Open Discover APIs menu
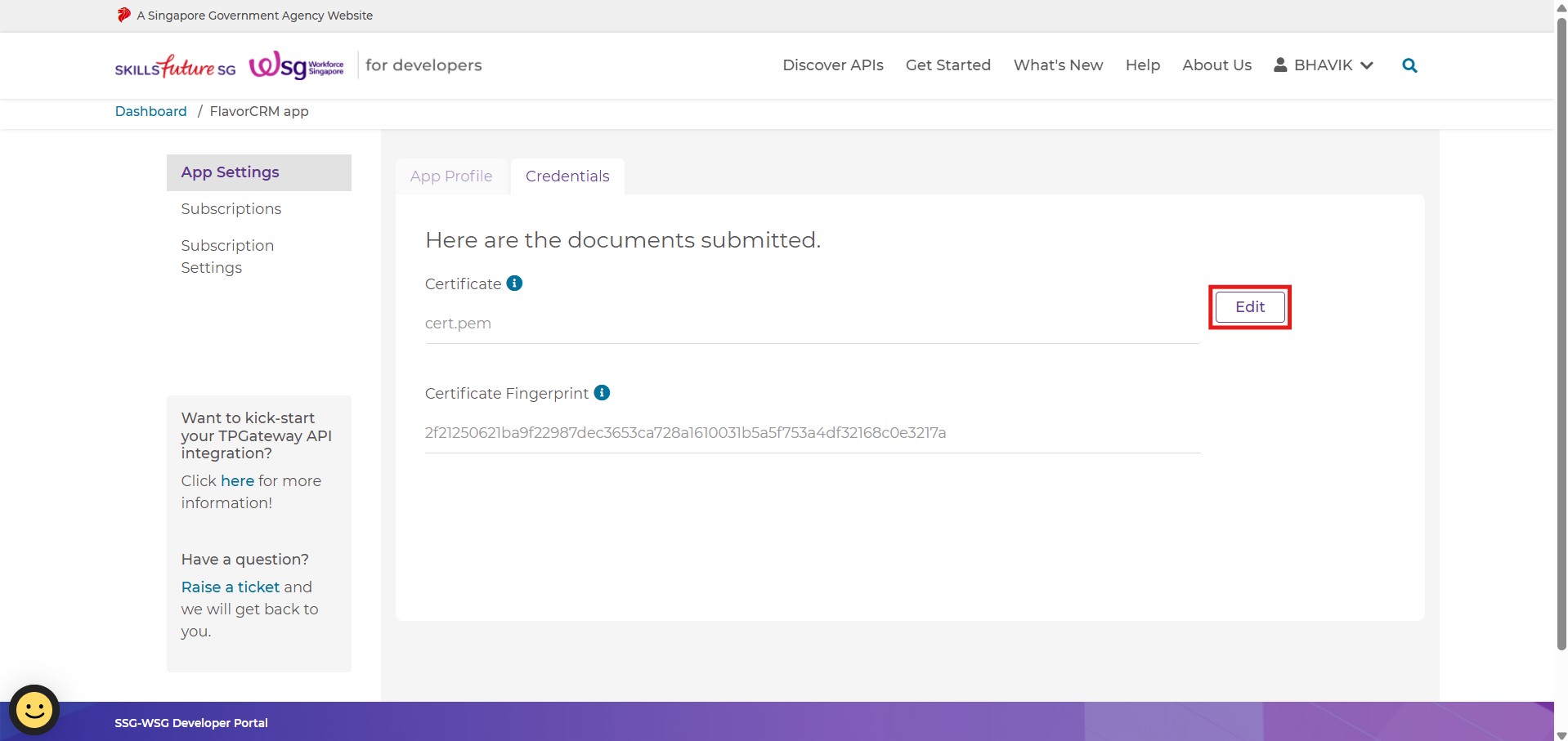This screenshot has width=1568, height=741. coord(832,65)
